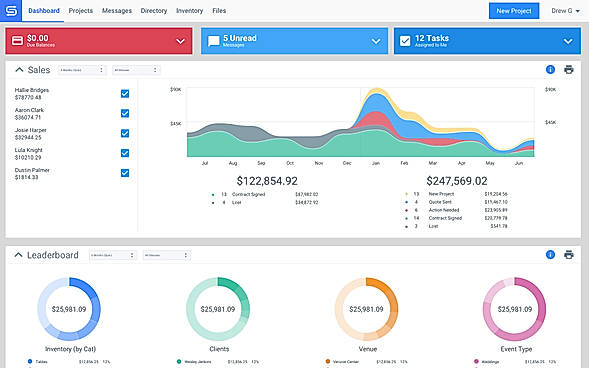Click the app logo in the top corner

[11, 11]
